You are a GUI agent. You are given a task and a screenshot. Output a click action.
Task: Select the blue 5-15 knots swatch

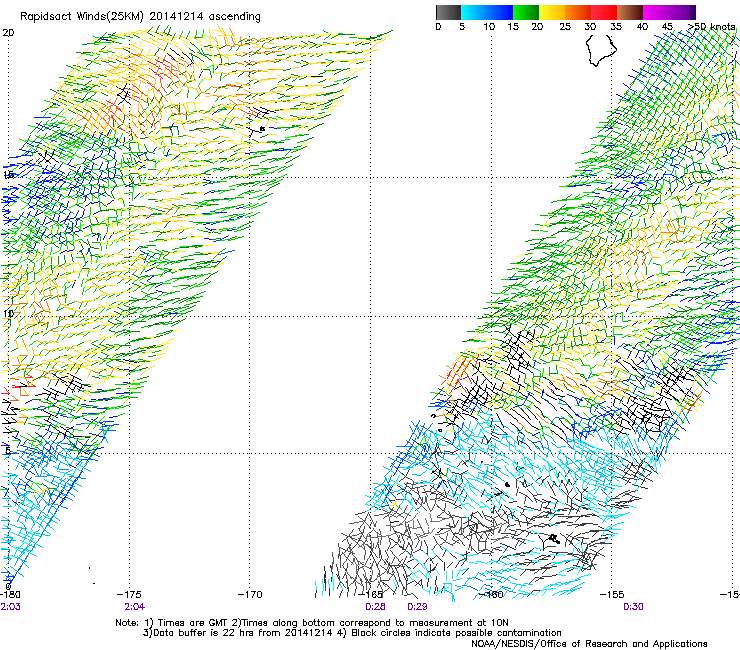(487, 12)
